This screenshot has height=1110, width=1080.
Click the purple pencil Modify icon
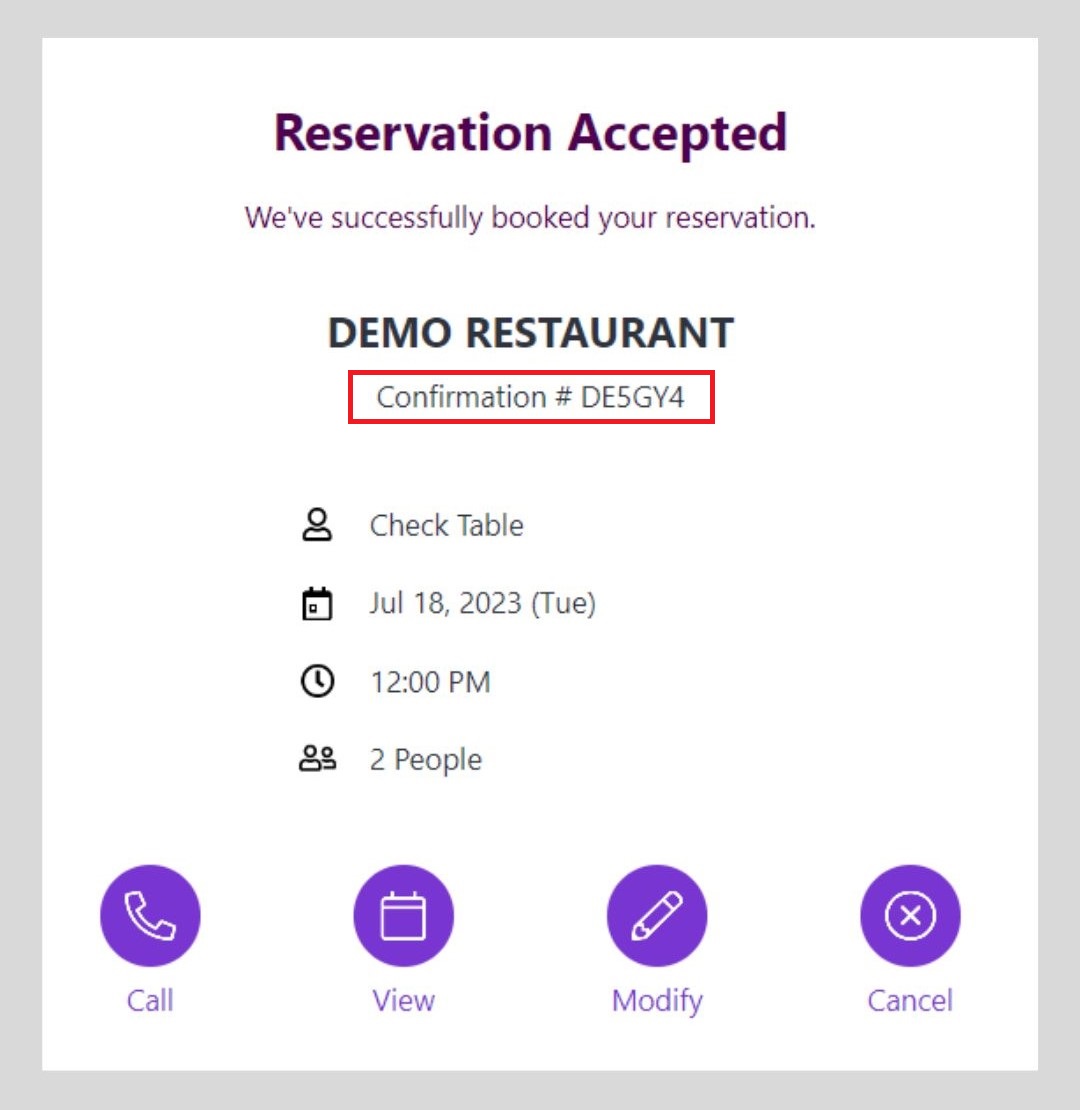click(657, 916)
